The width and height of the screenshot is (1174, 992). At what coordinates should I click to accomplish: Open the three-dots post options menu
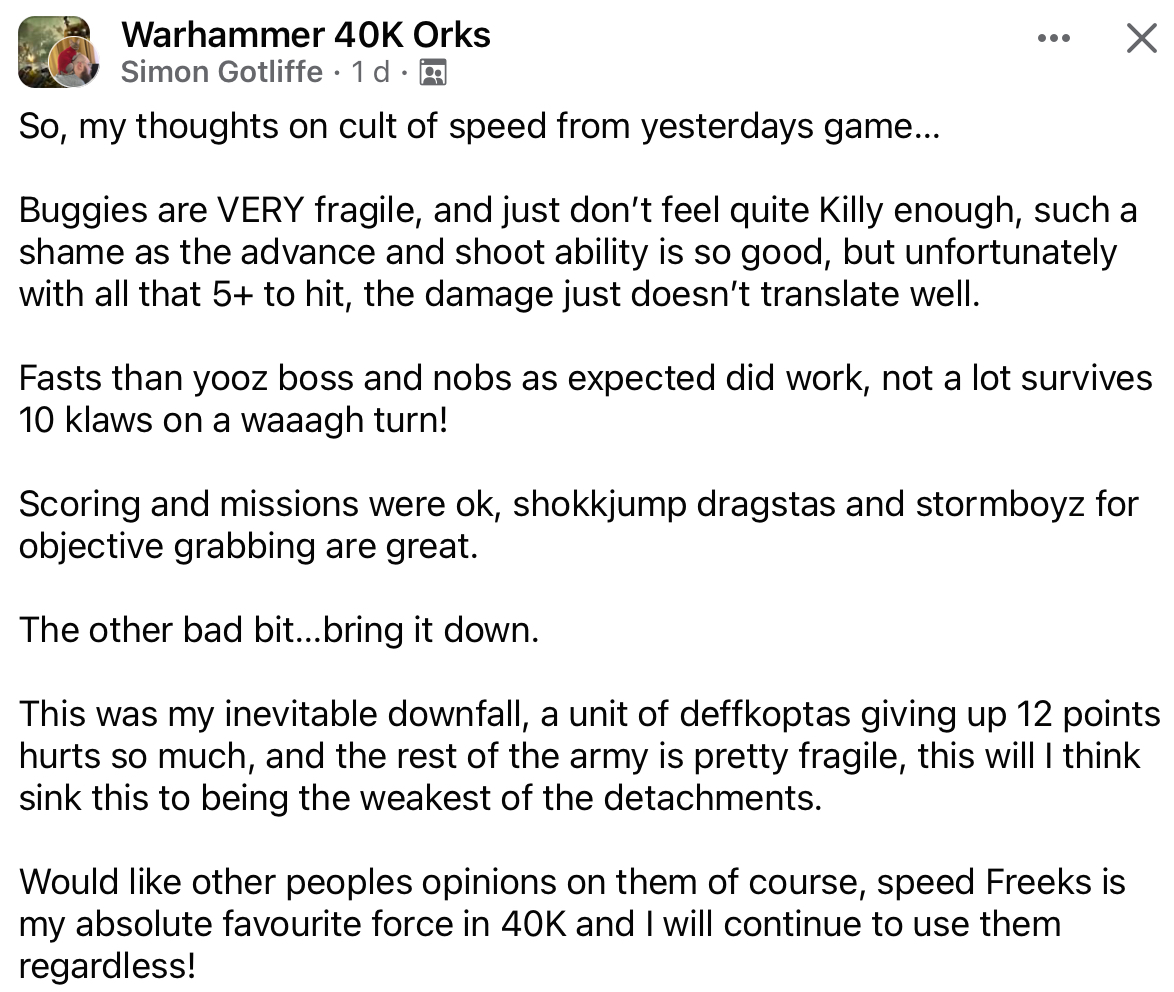1053,37
